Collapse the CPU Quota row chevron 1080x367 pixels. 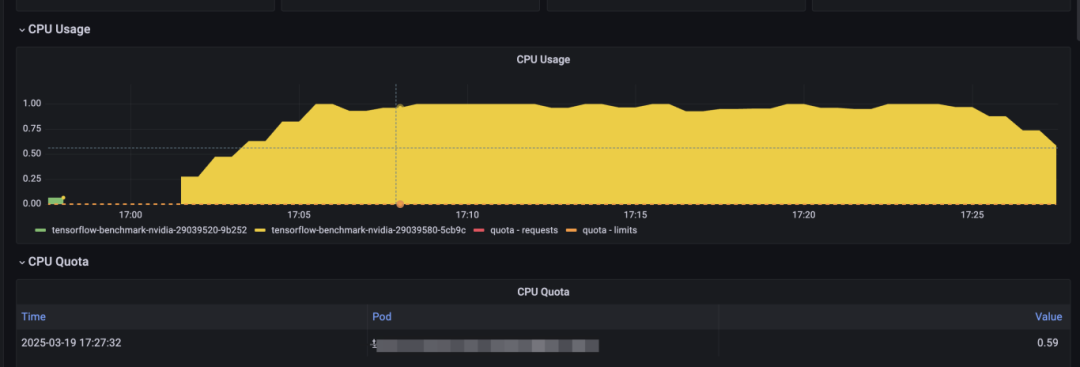click(22, 262)
